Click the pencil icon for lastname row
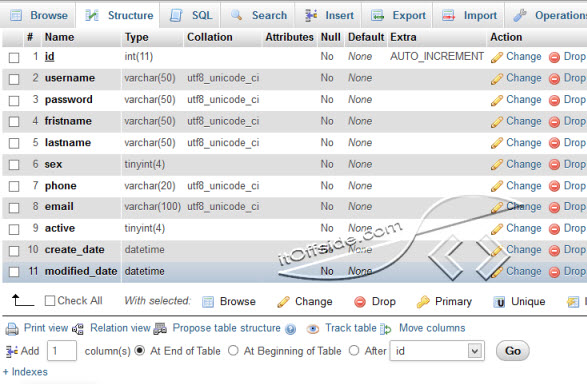Image resolution: width=587 pixels, height=384 pixels. click(497, 143)
